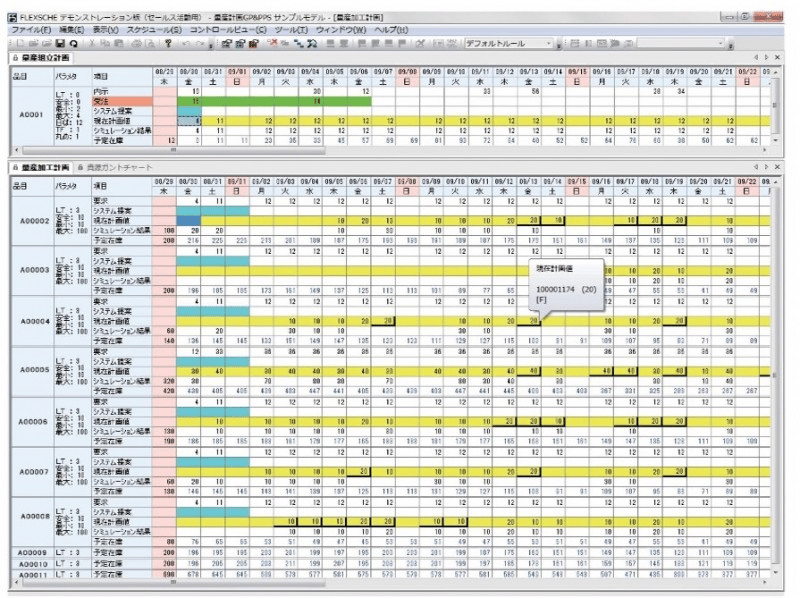Click the Redo arrow icon
Screen dimensions: 800x598
click(199, 44)
